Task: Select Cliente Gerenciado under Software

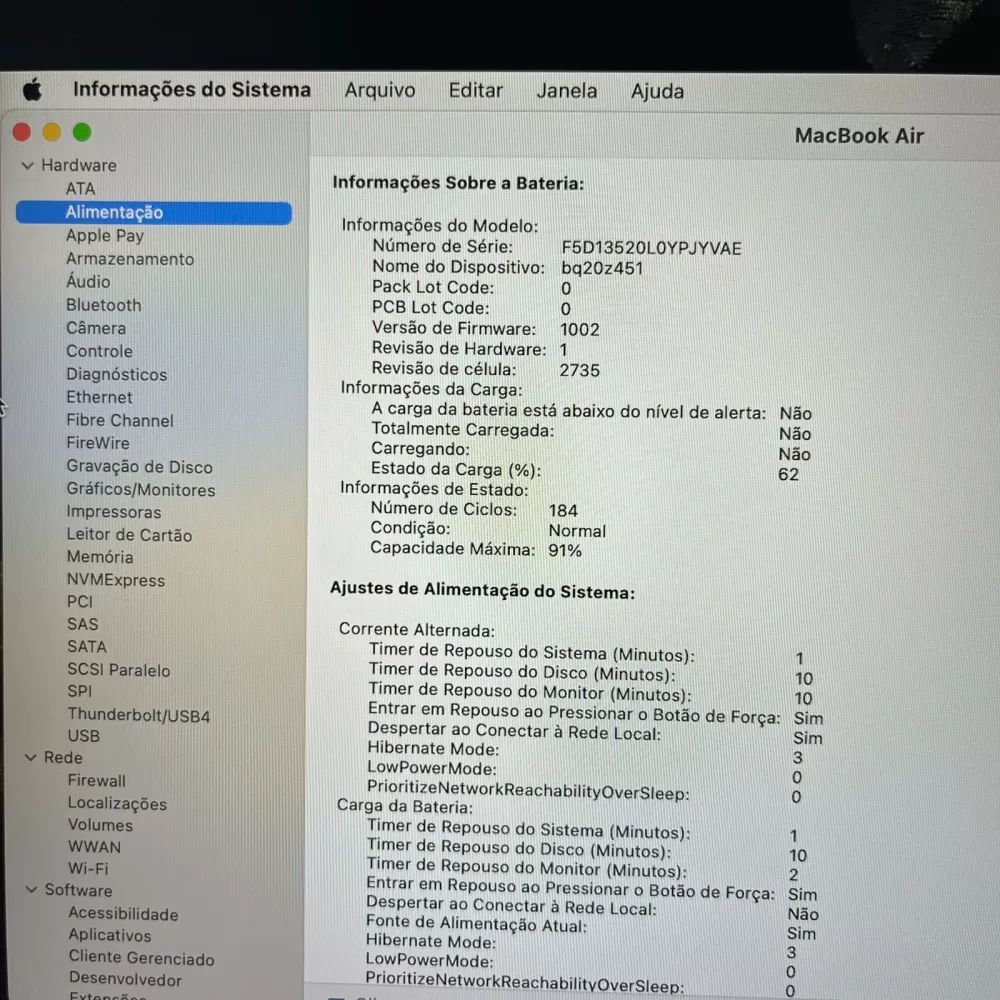Action: pos(142,958)
